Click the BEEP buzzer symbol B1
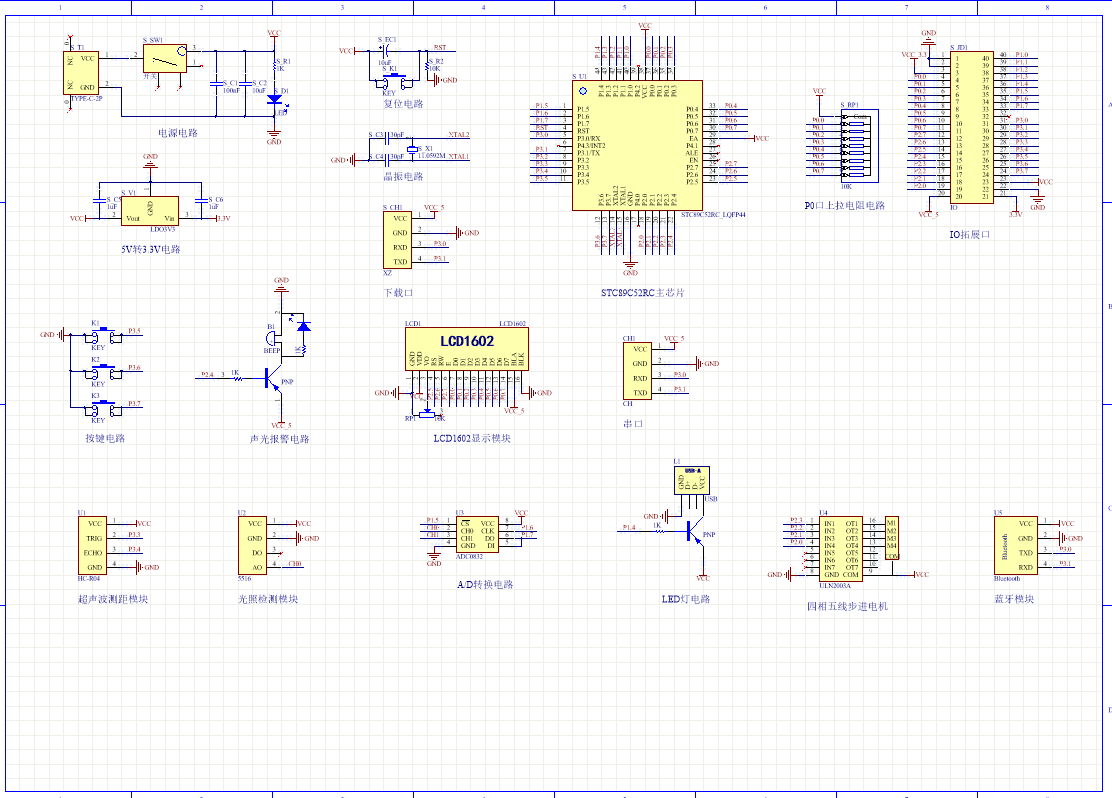The height and width of the screenshot is (798, 1112). (272, 339)
